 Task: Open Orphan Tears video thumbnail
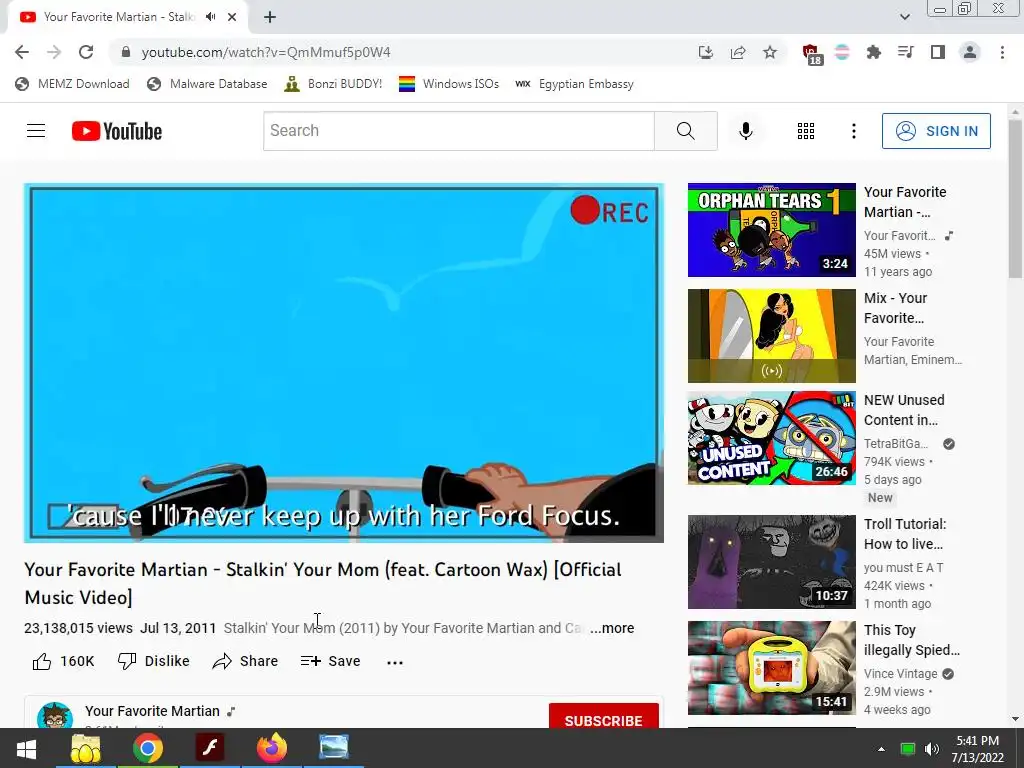tap(771, 230)
